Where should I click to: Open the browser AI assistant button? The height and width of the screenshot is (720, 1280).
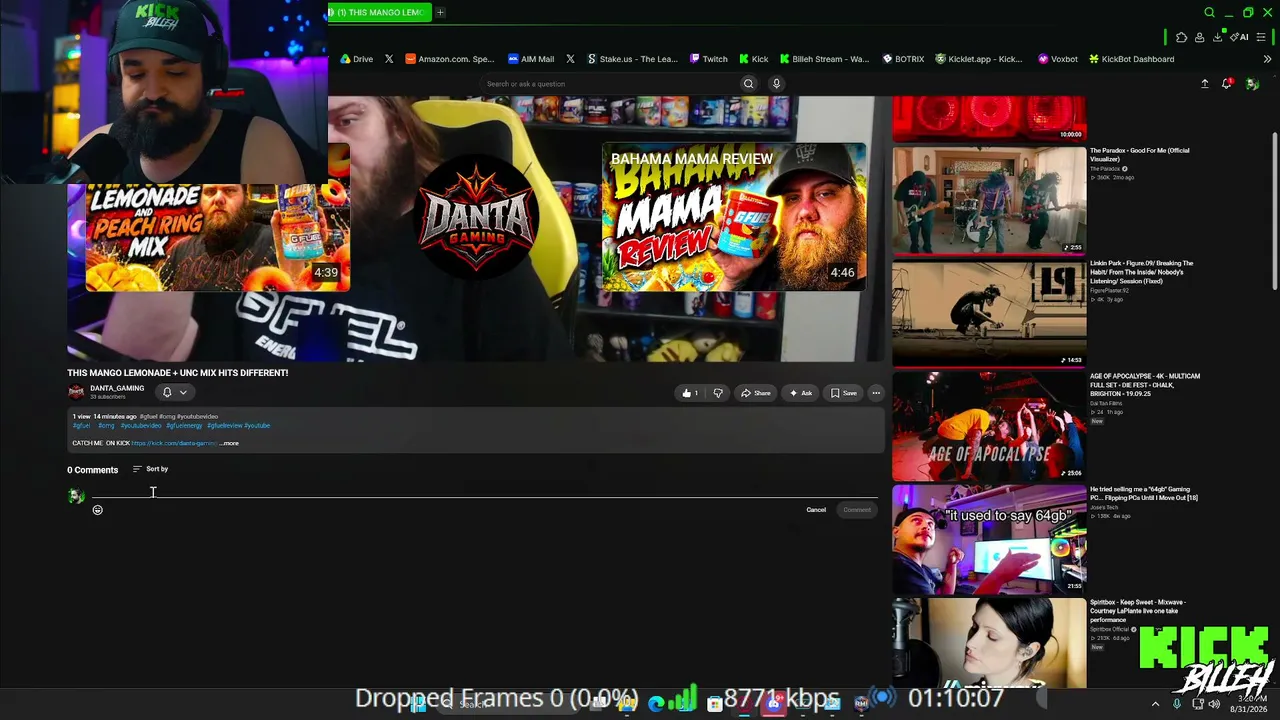1240,37
